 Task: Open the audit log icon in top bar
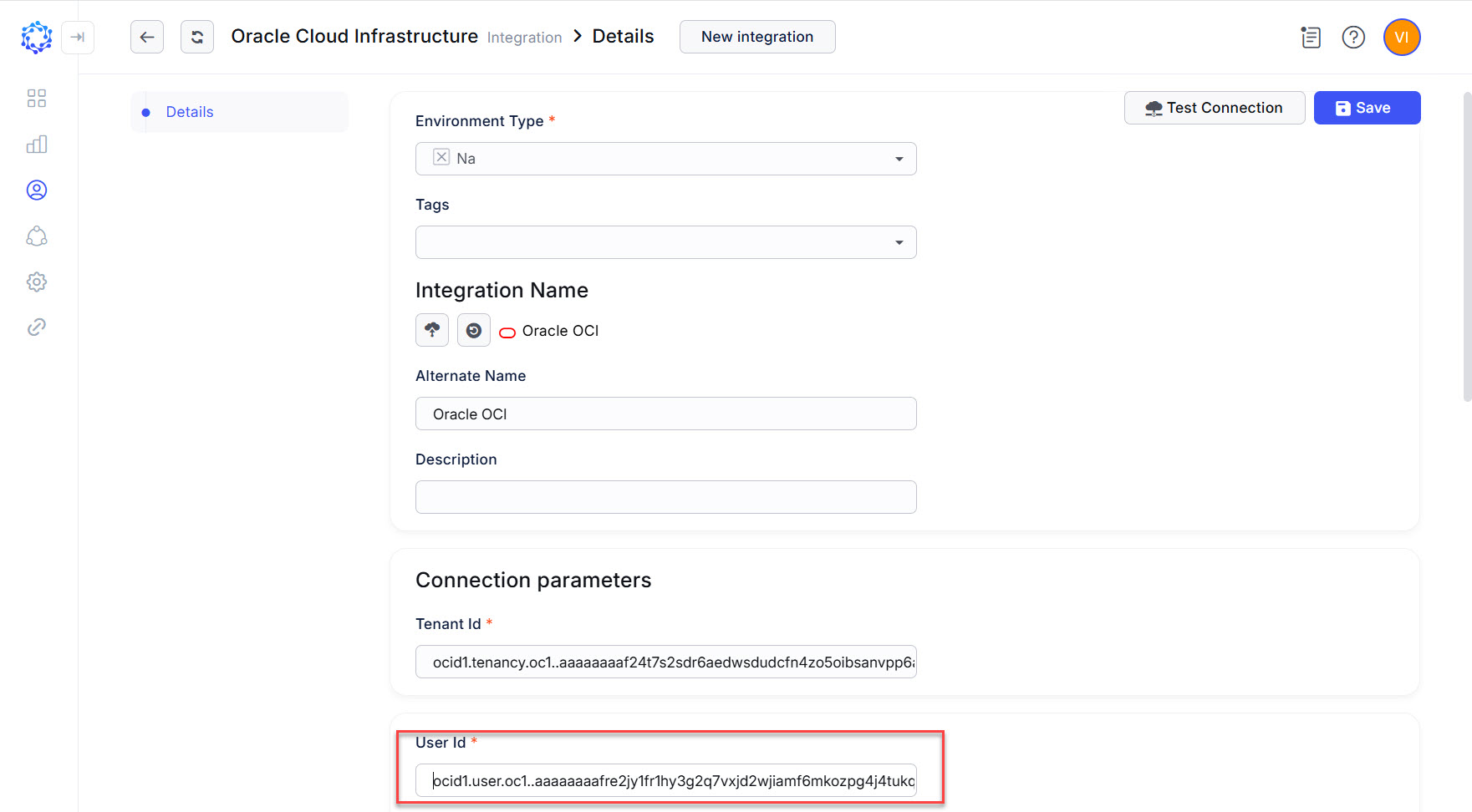(1310, 37)
